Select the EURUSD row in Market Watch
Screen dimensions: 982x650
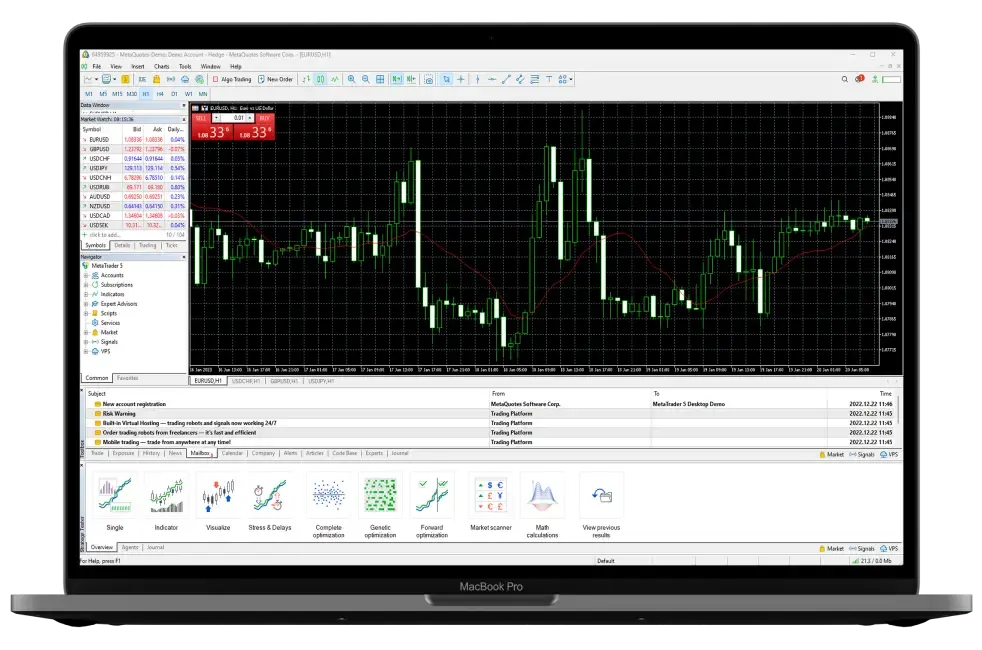click(133, 140)
